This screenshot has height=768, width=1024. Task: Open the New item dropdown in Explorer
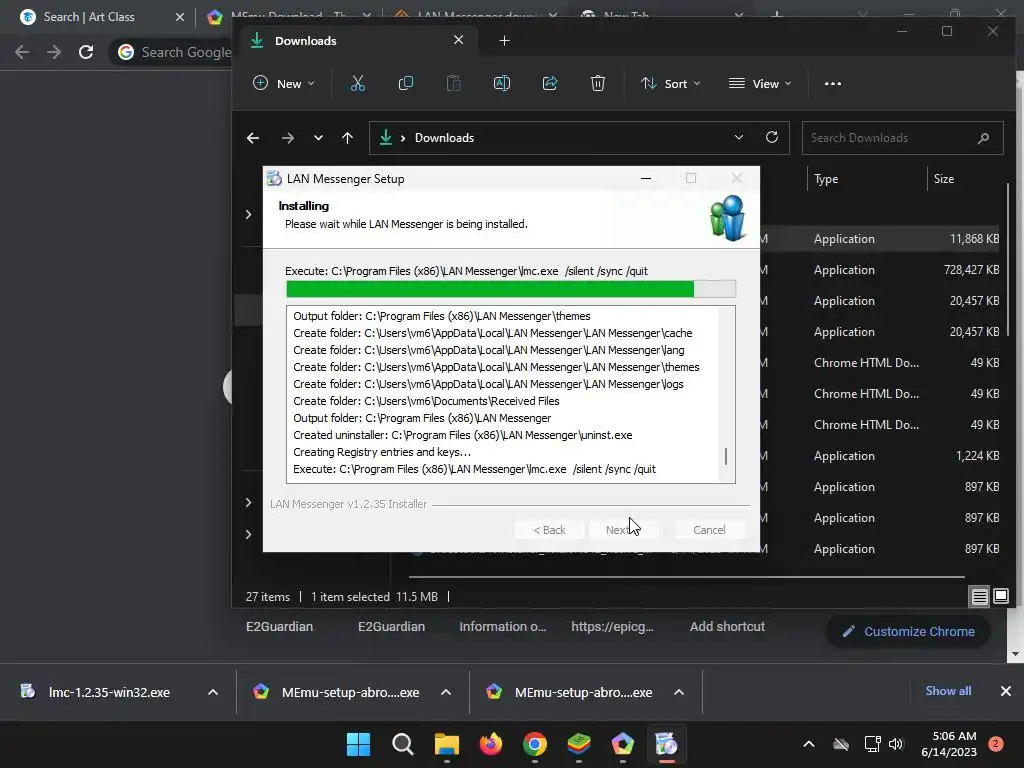(x=283, y=84)
